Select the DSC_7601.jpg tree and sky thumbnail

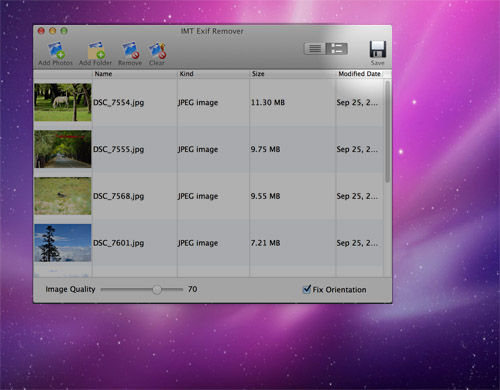point(63,243)
